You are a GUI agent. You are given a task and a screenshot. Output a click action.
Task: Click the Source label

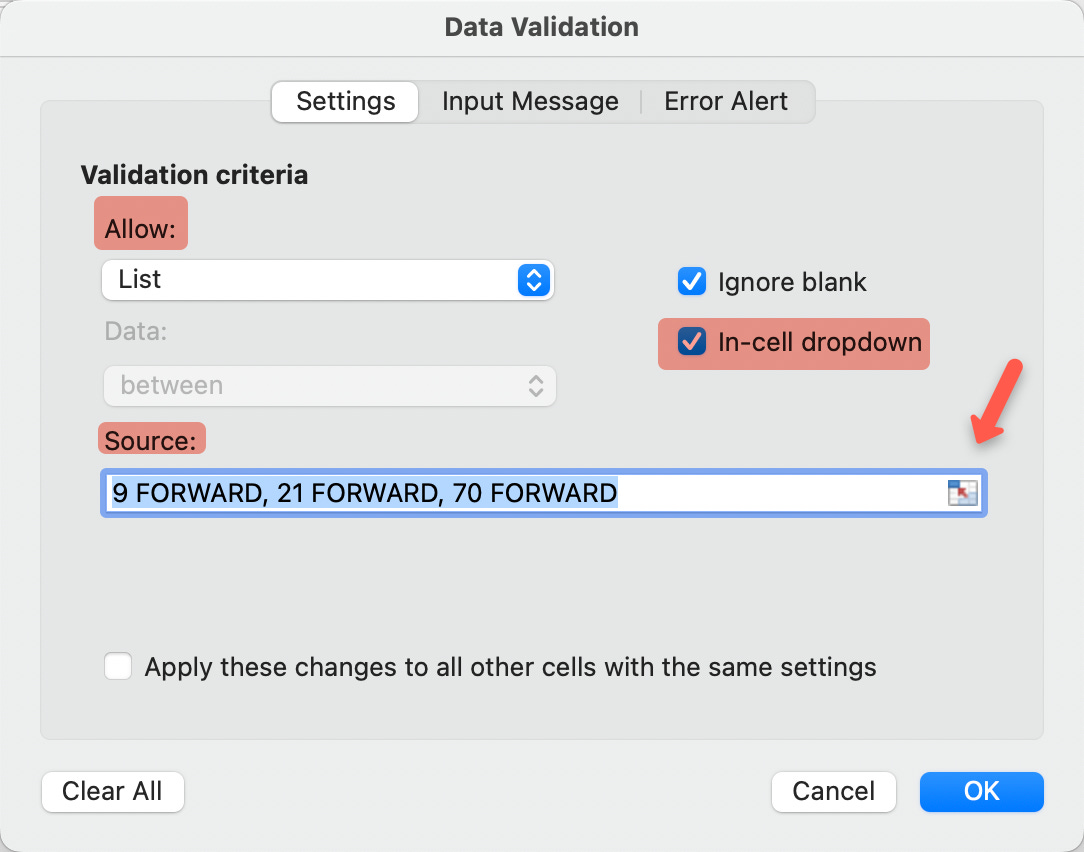pyautogui.click(x=151, y=441)
